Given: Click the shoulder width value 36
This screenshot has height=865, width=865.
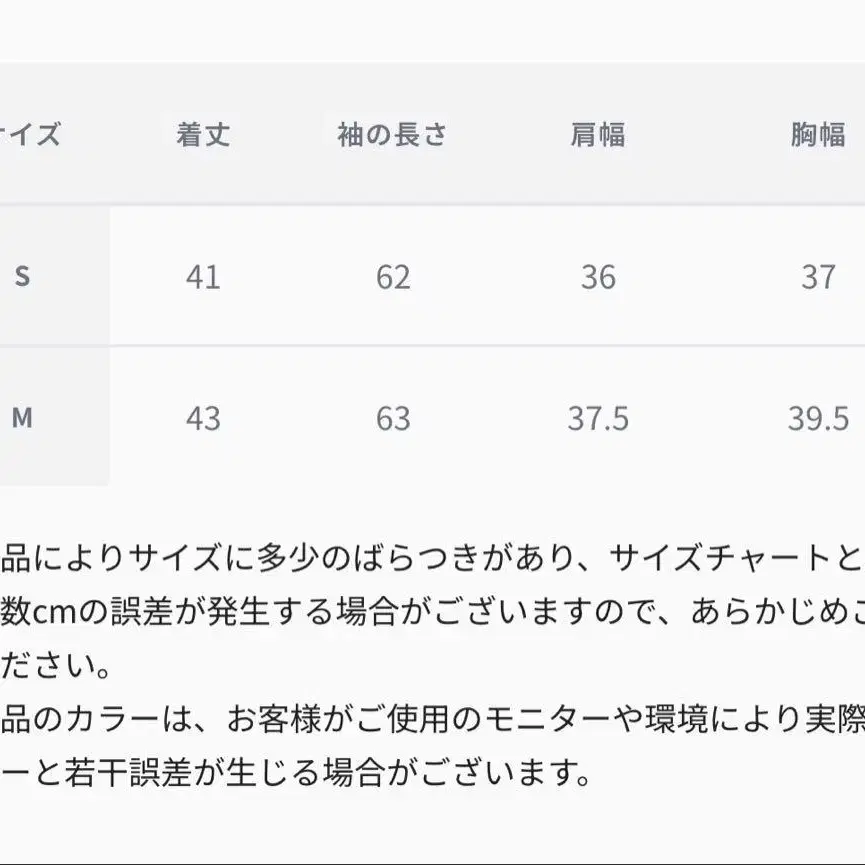Looking at the screenshot, I should click(x=598, y=277).
